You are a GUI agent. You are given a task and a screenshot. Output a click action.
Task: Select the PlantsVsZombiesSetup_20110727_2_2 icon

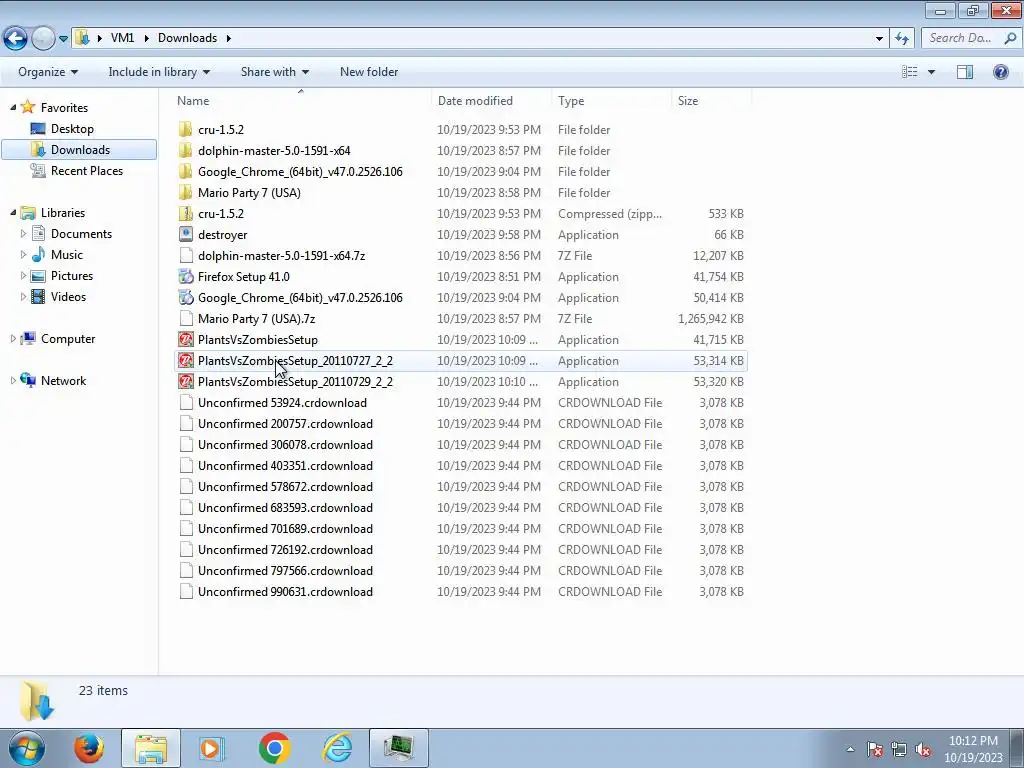pyautogui.click(x=186, y=360)
